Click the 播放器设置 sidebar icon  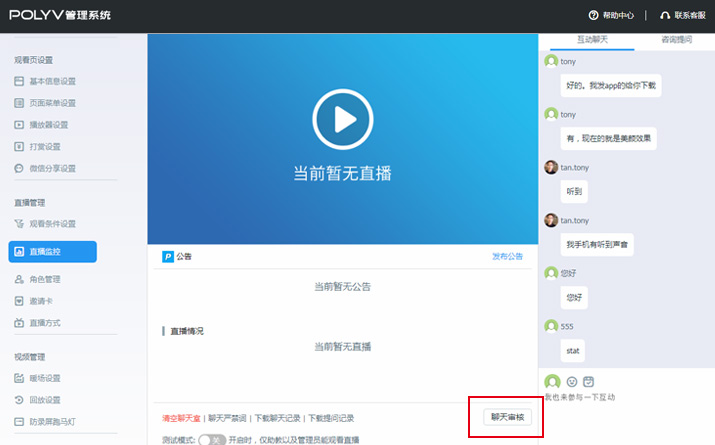(19, 125)
